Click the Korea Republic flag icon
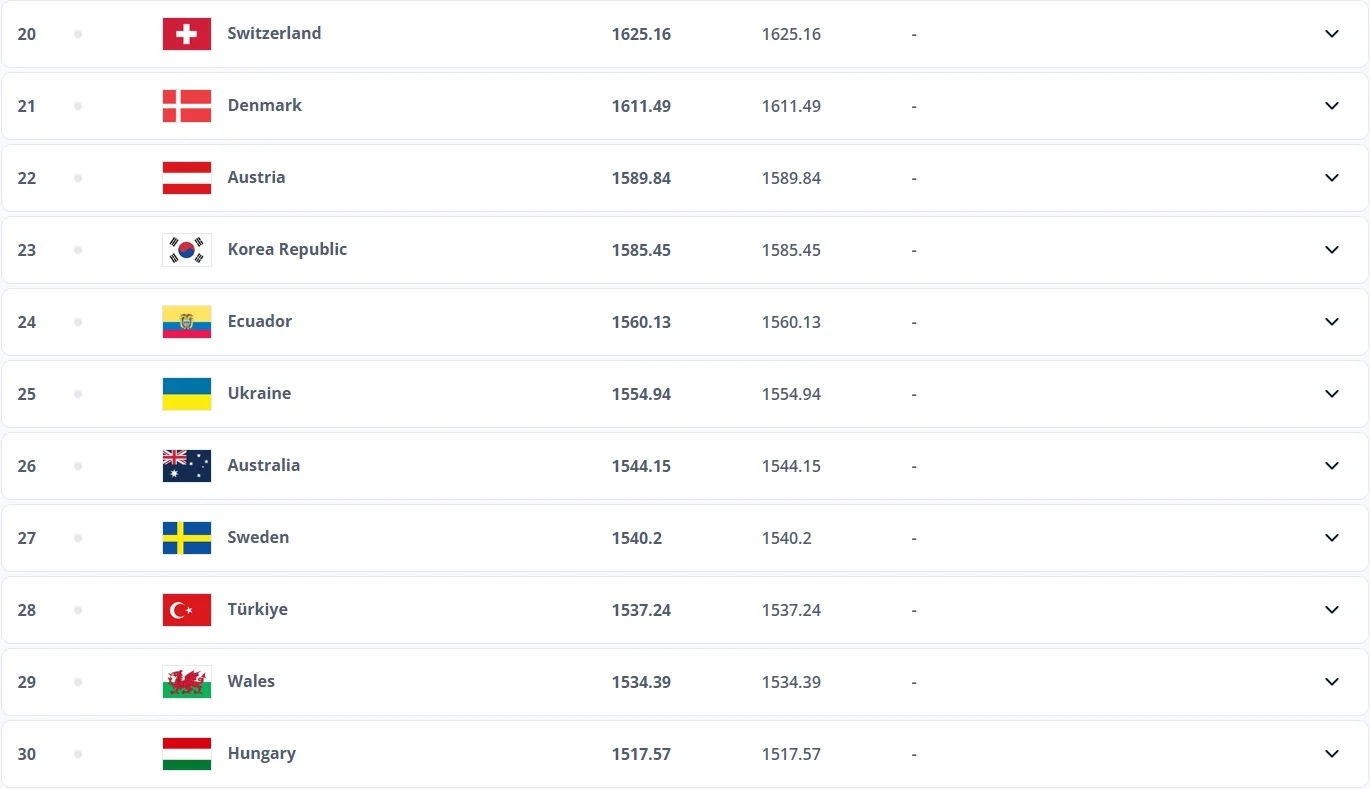Viewport: 1370px width, 789px height. click(187, 250)
